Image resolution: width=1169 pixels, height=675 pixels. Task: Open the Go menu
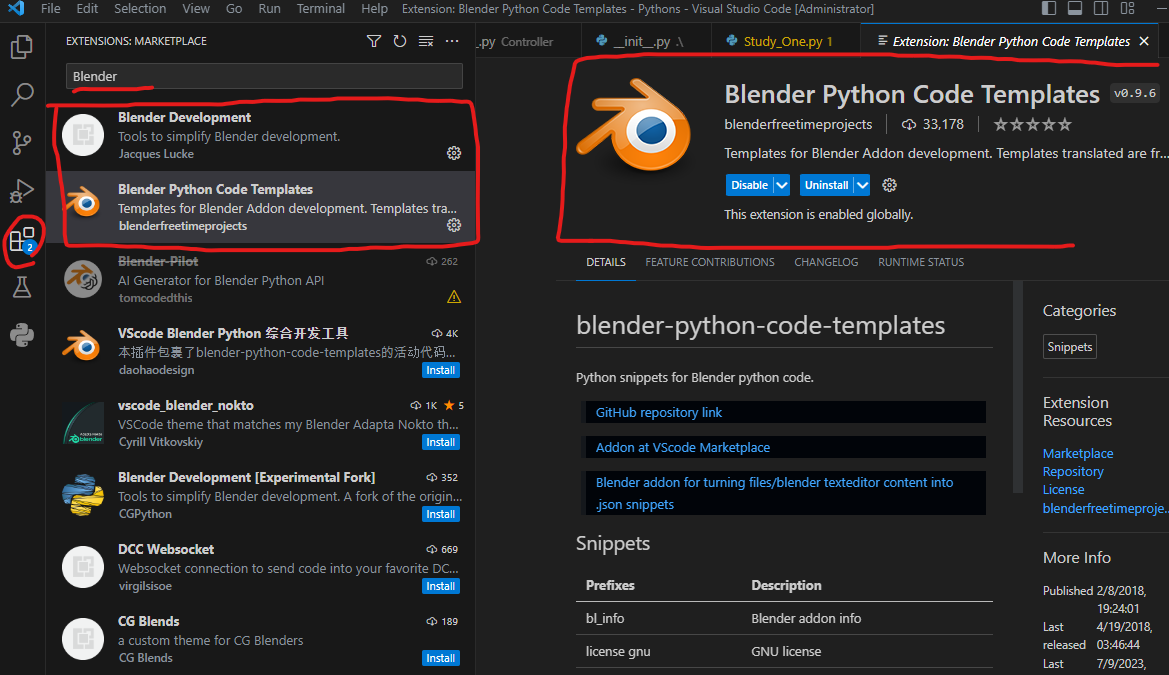pos(234,8)
